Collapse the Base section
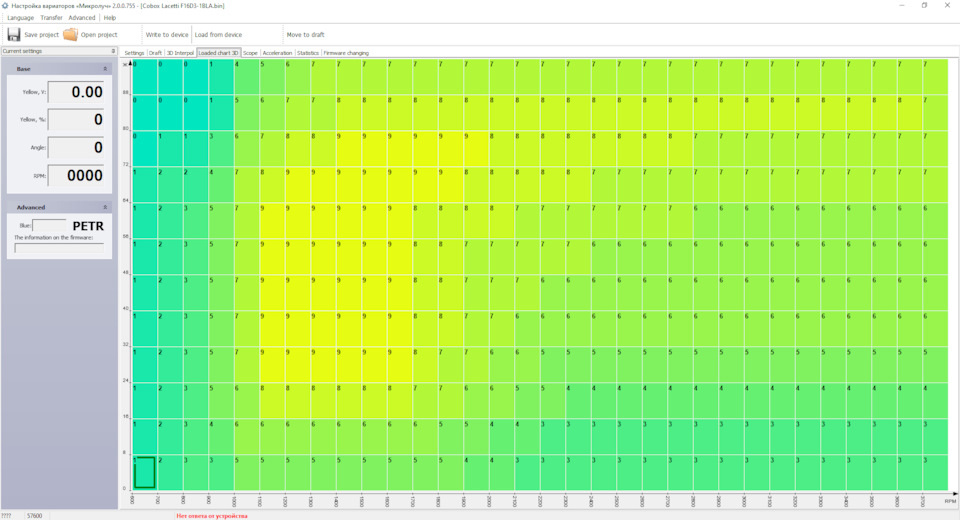Screen dimensions: 960x520 point(105,68)
